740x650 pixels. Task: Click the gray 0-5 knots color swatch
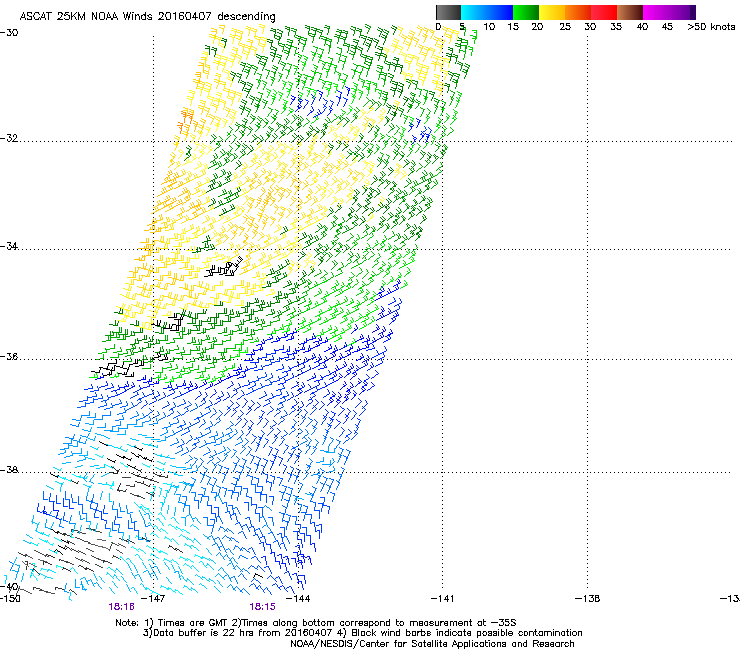tap(448, 12)
